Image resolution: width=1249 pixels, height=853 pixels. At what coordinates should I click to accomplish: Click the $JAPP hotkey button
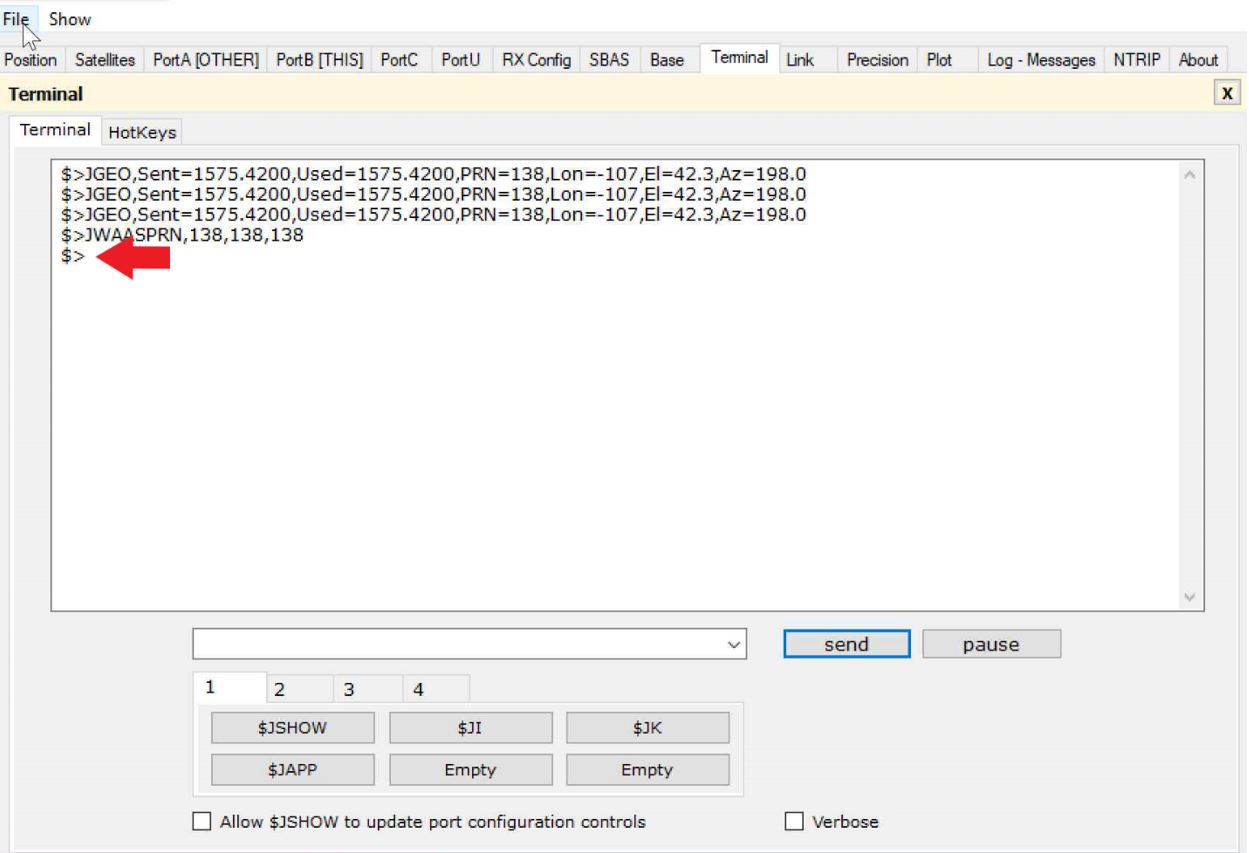(293, 770)
